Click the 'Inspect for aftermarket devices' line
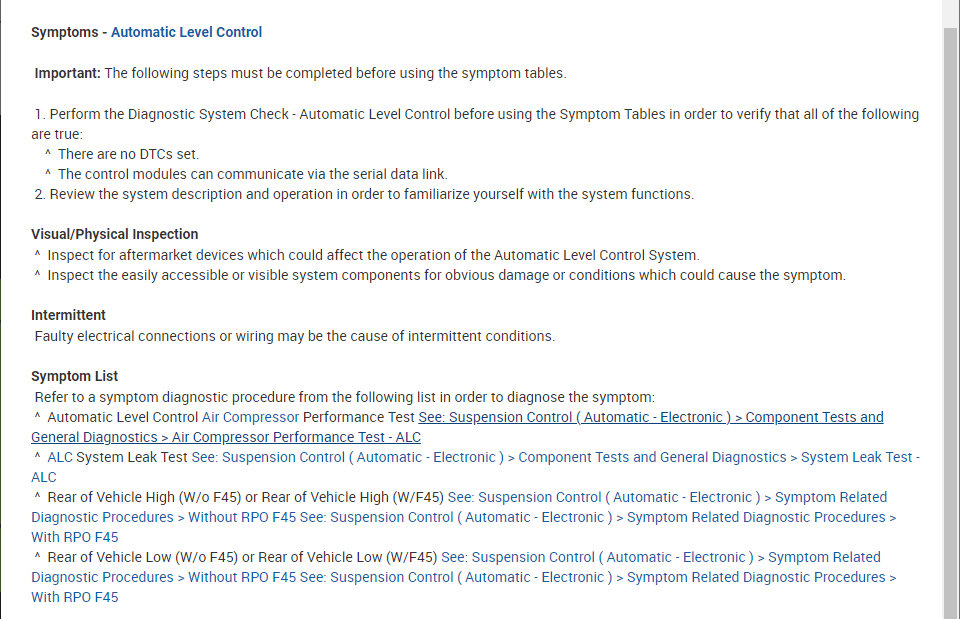This screenshot has width=960, height=619. coord(373,255)
